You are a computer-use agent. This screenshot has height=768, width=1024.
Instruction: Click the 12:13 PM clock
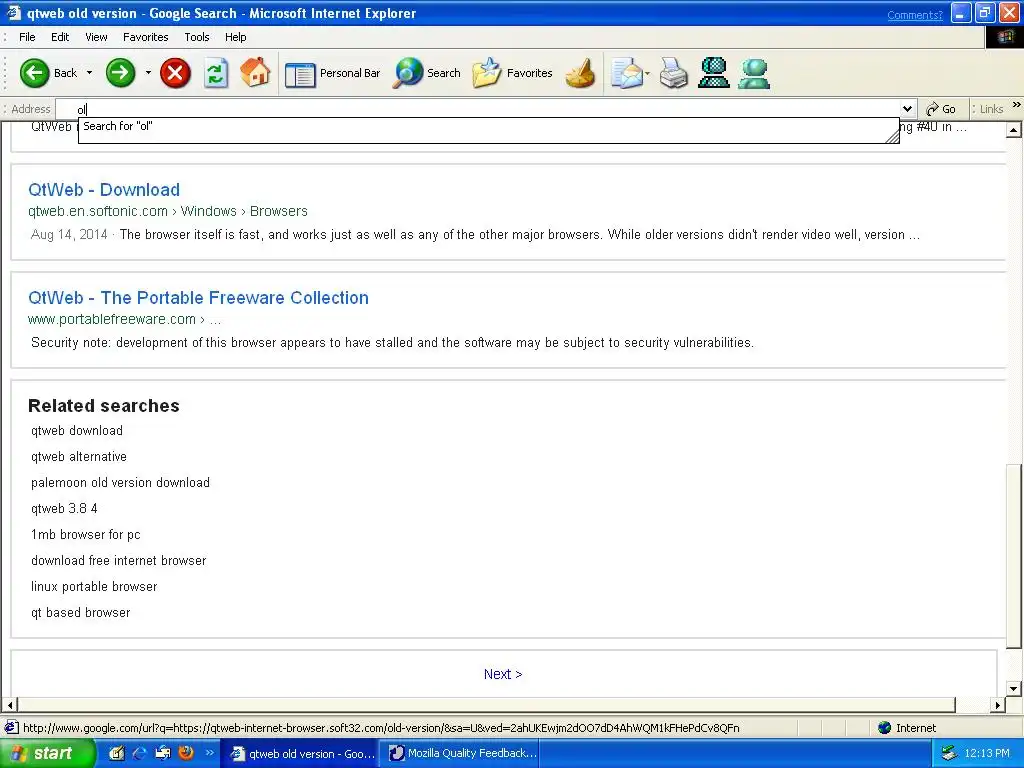pyautogui.click(x=987, y=754)
